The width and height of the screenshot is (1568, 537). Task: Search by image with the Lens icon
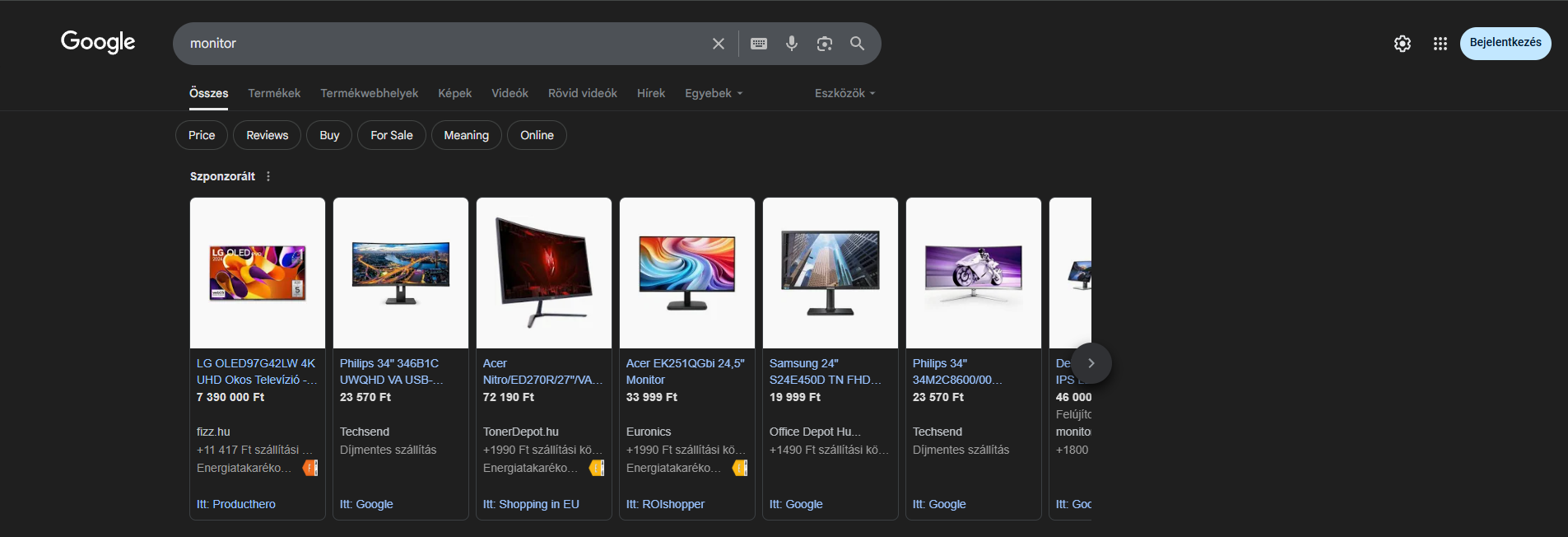click(825, 44)
